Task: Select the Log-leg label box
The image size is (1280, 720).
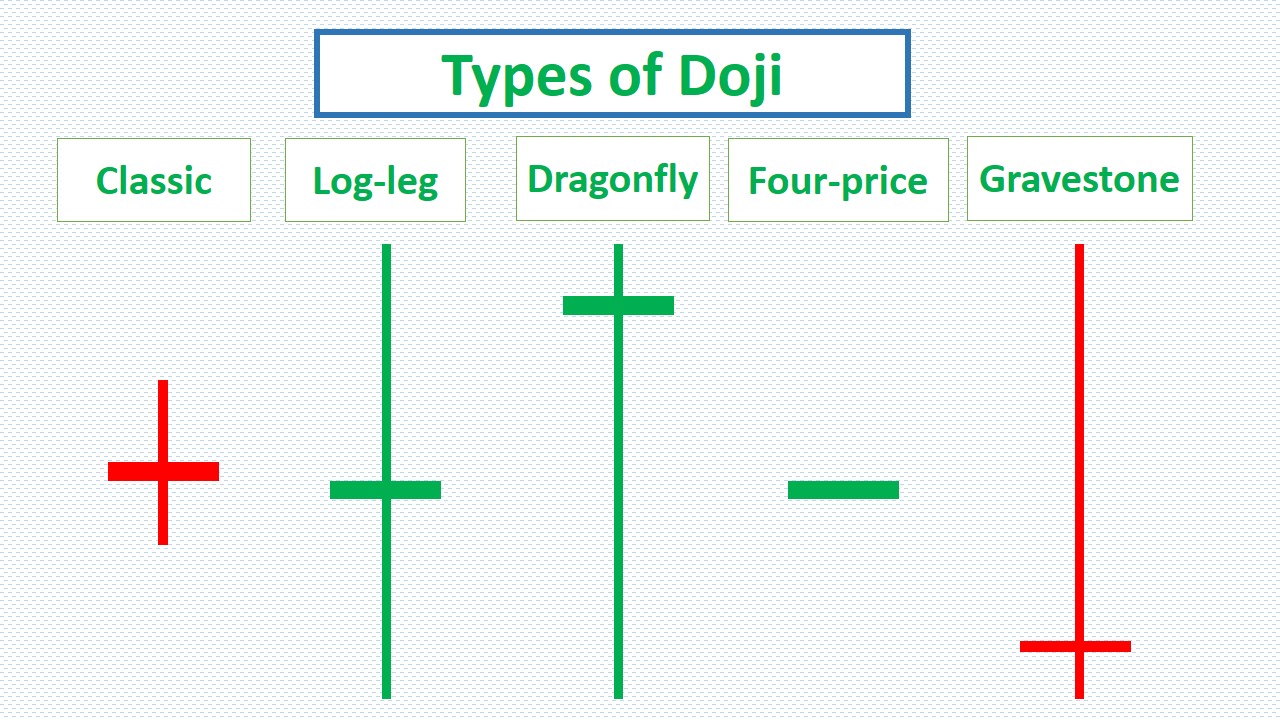Action: 375,180
